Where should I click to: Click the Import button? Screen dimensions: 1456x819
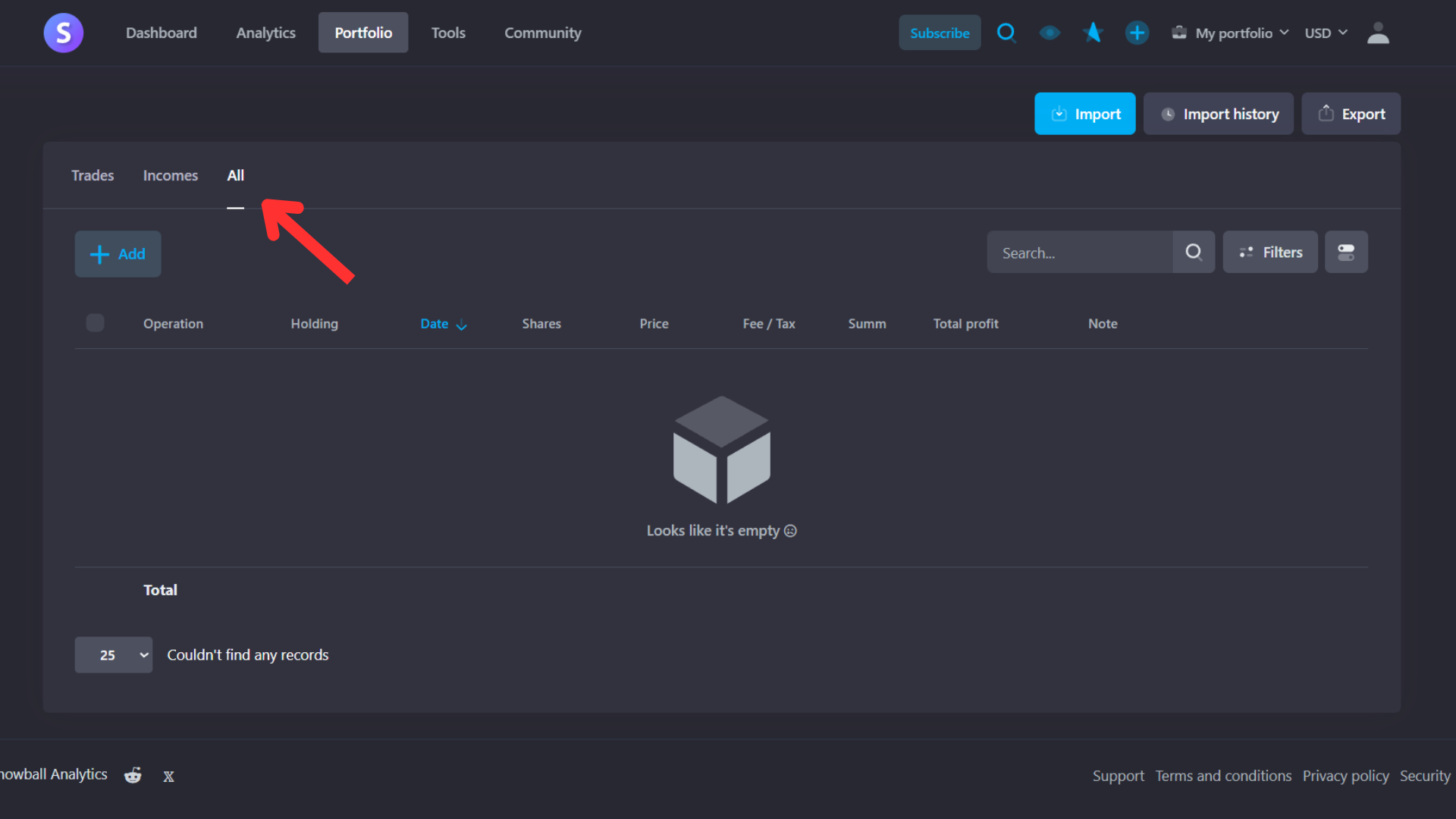(x=1084, y=114)
